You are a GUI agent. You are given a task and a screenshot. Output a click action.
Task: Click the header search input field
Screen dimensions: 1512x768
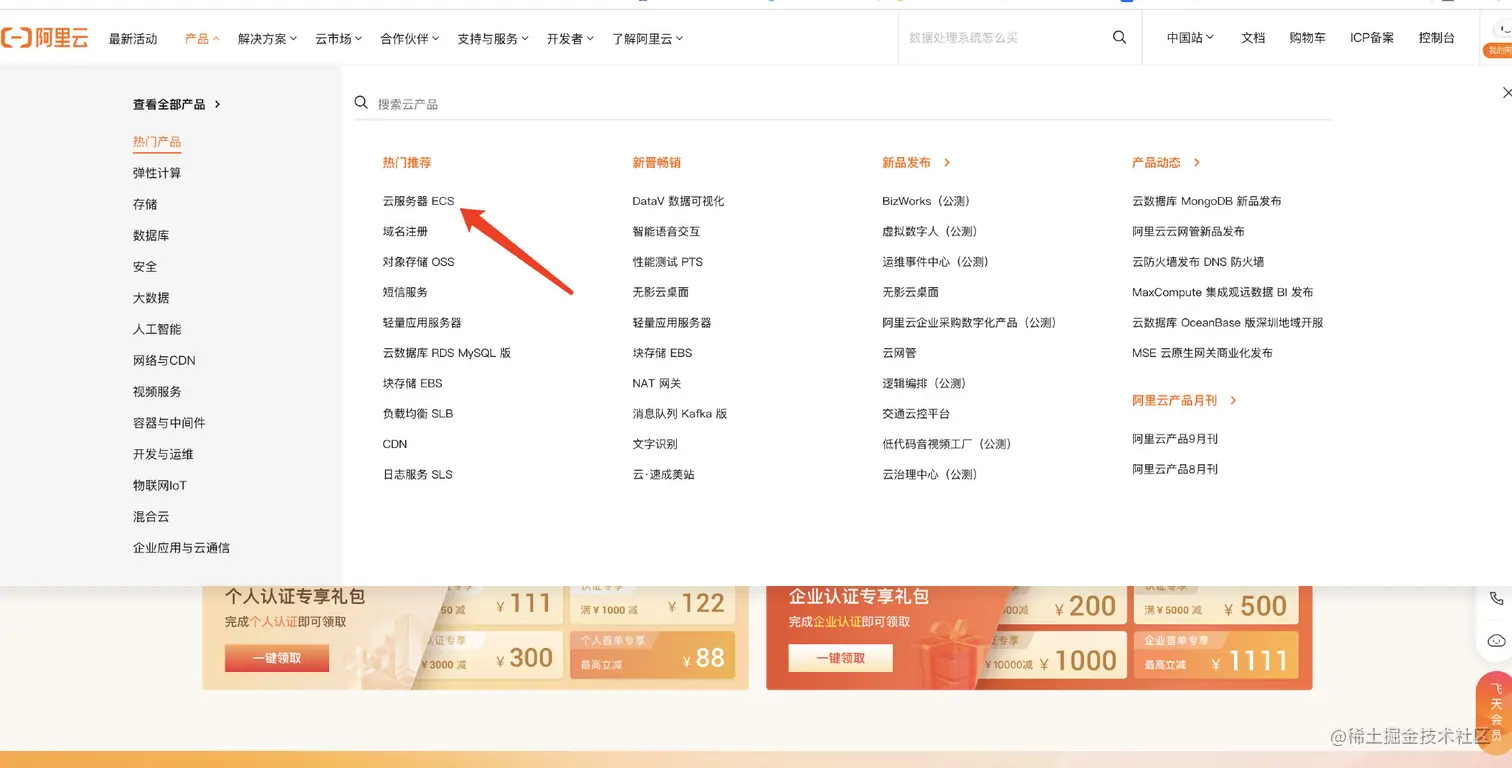[1003, 37]
